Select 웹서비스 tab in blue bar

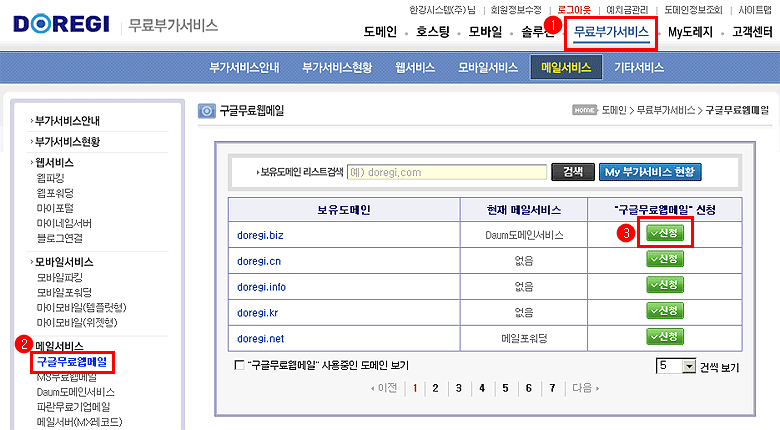pos(415,68)
